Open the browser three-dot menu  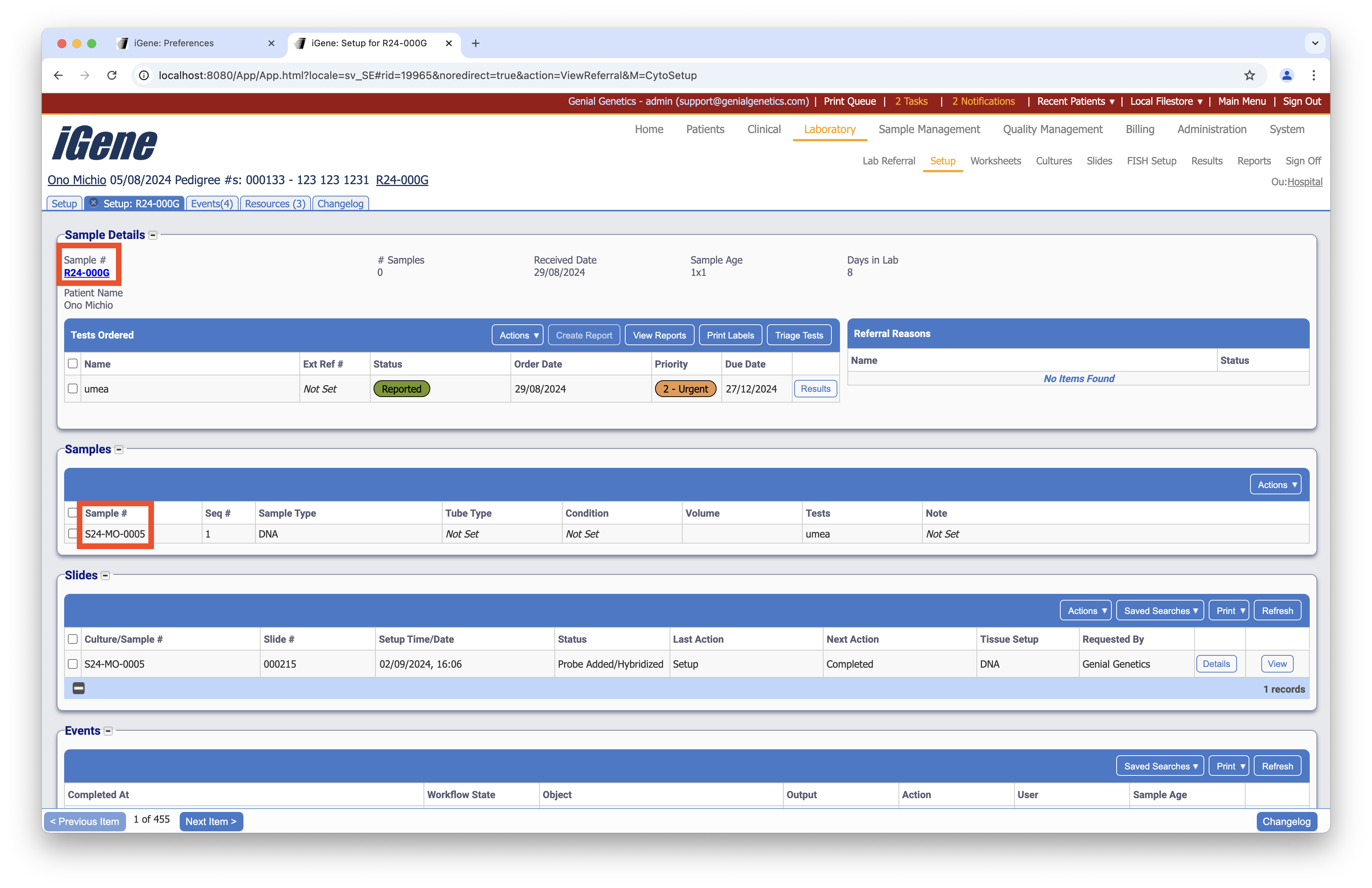coord(1314,75)
